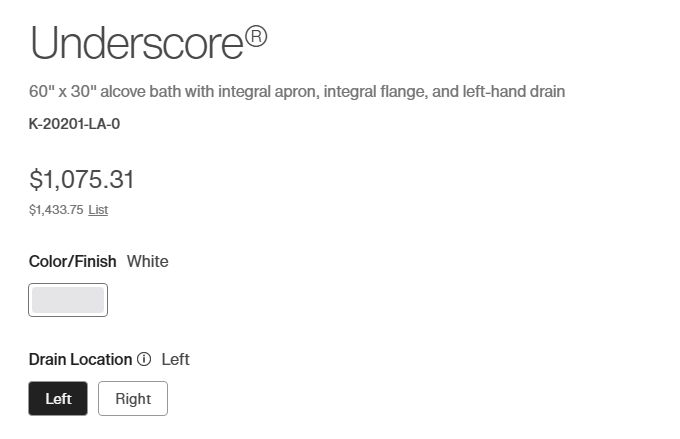Screen dimensions: 680x439
Task: Click the registered trademark symbol after Underscore
Action: point(256,38)
